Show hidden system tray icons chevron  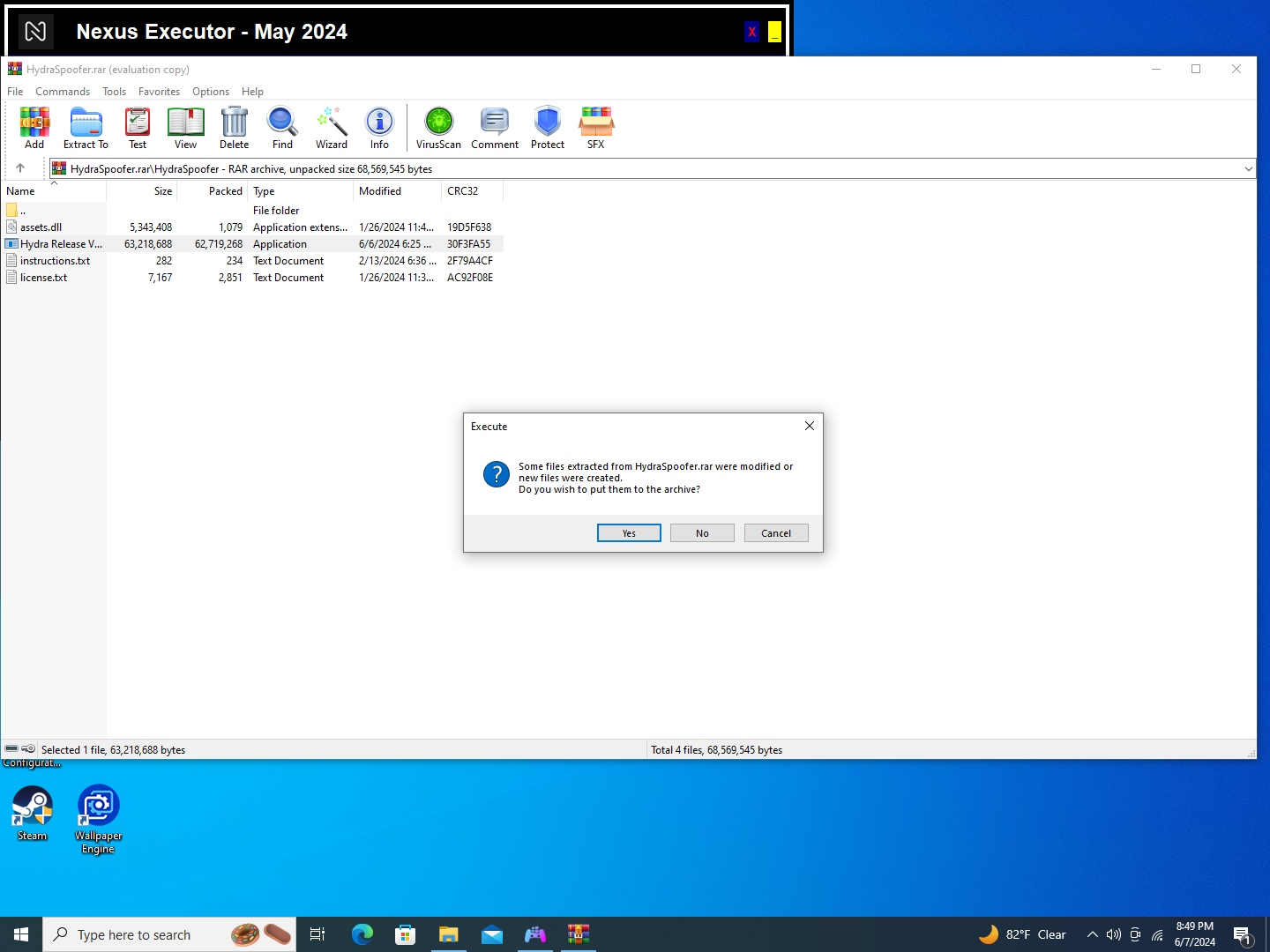click(x=1092, y=934)
